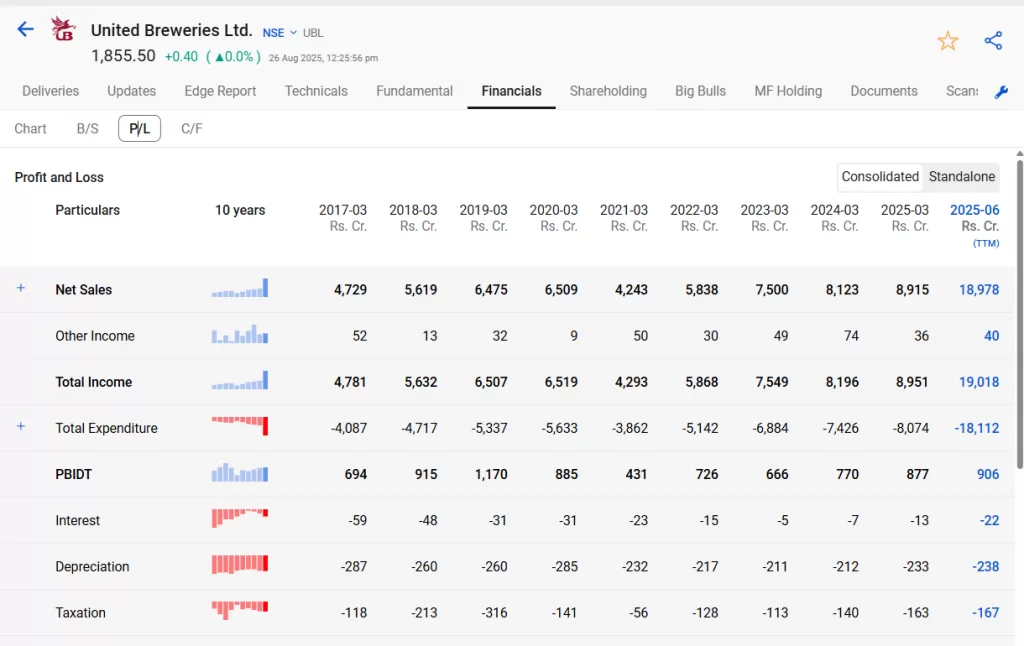Click the 2025-03 column header
Image resolution: width=1024 pixels, height=646 pixels.
coord(904,218)
